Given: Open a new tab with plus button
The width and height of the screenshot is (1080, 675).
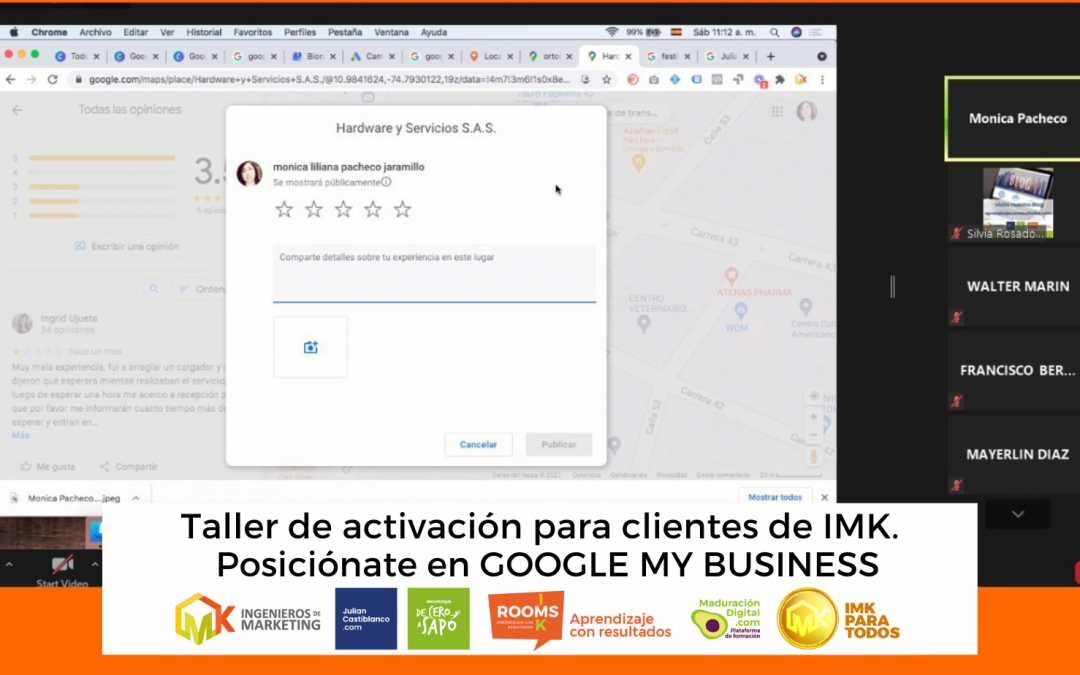Looking at the screenshot, I should 770,57.
